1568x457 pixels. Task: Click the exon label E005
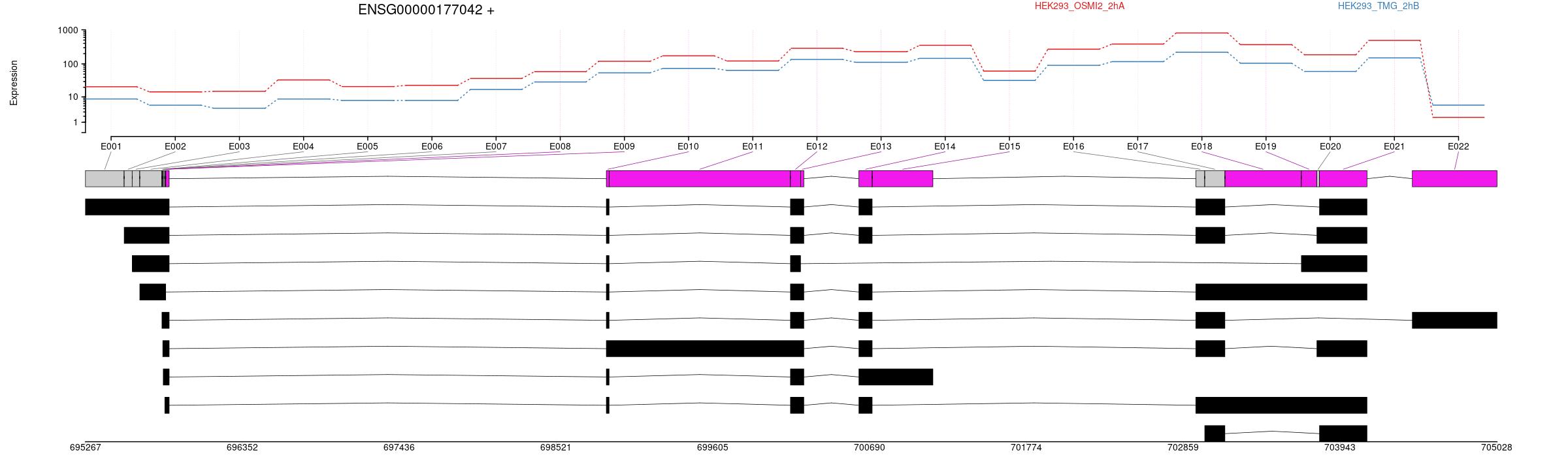[x=367, y=147]
